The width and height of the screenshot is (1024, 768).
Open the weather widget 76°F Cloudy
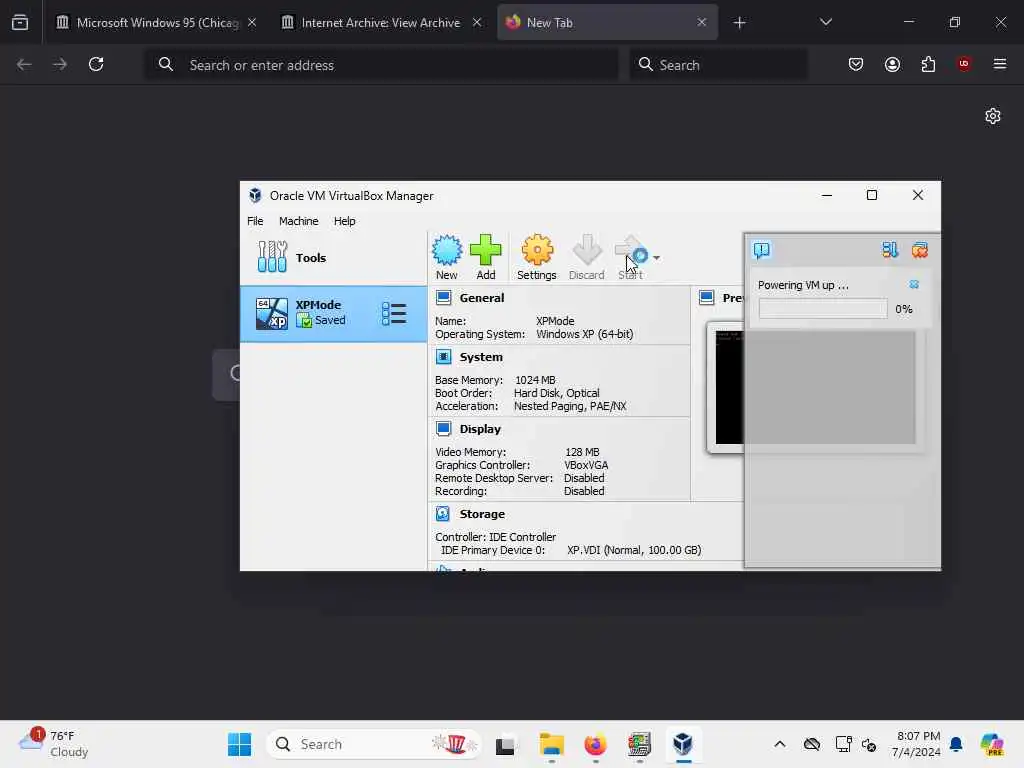point(54,744)
